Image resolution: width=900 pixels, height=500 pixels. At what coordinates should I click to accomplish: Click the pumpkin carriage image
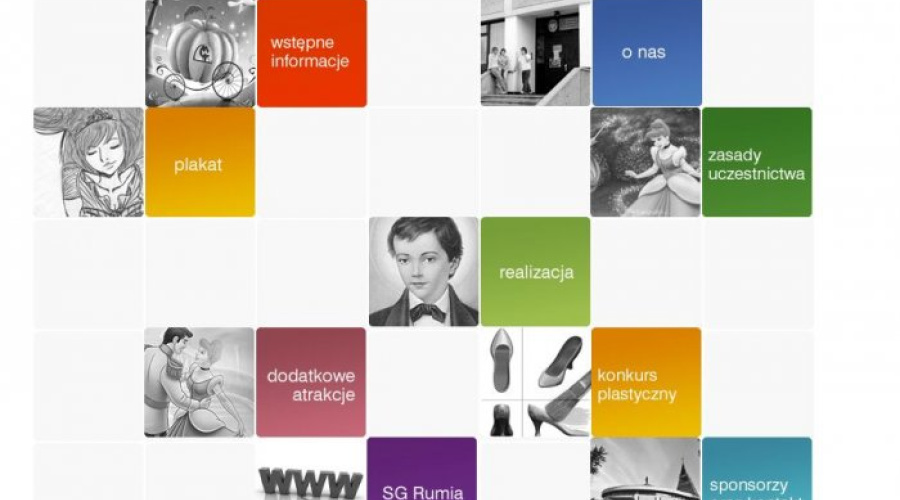pos(200,53)
